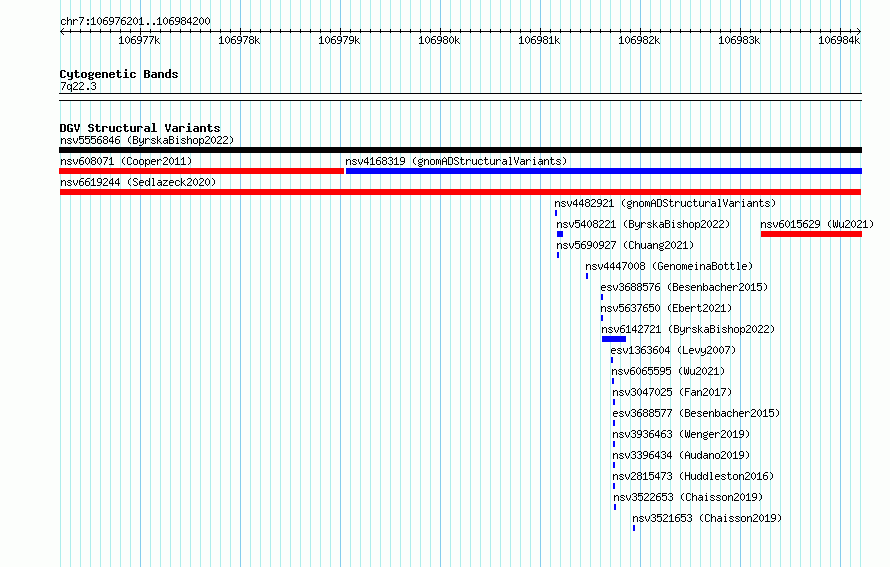Image resolution: width=890 pixels, height=567 pixels.
Task: Click ruler position 106982k
Action: (639, 40)
